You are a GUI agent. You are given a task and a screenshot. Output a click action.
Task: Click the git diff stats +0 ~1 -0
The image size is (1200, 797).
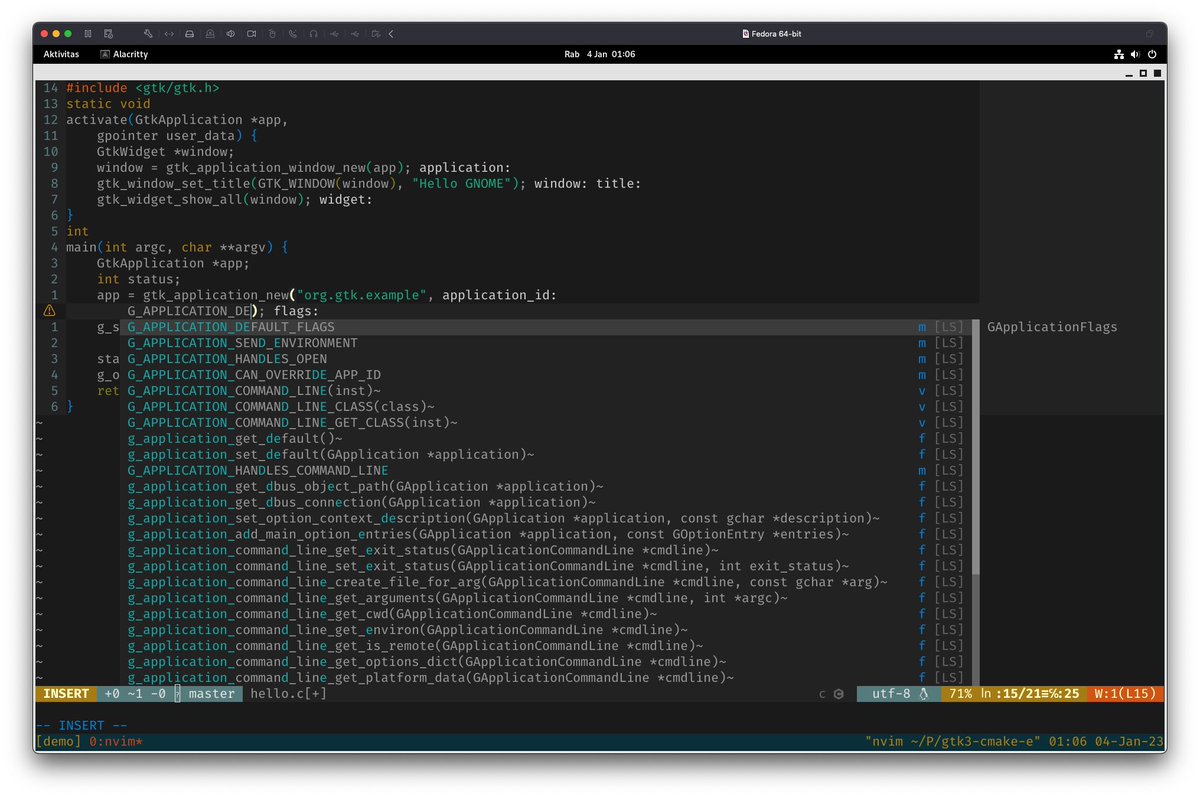[x=136, y=693]
